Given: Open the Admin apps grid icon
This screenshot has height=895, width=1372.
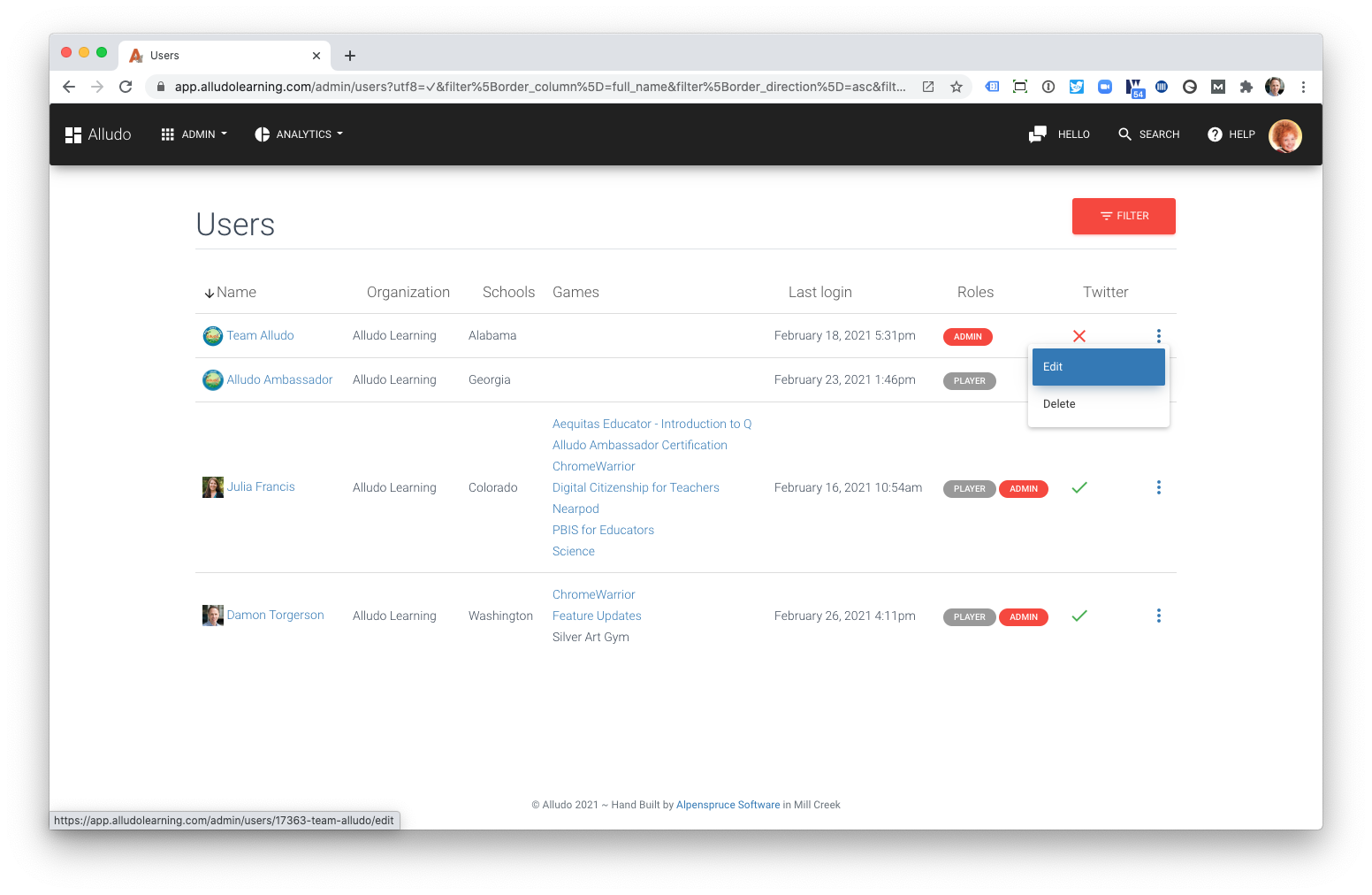Looking at the screenshot, I should 168,134.
